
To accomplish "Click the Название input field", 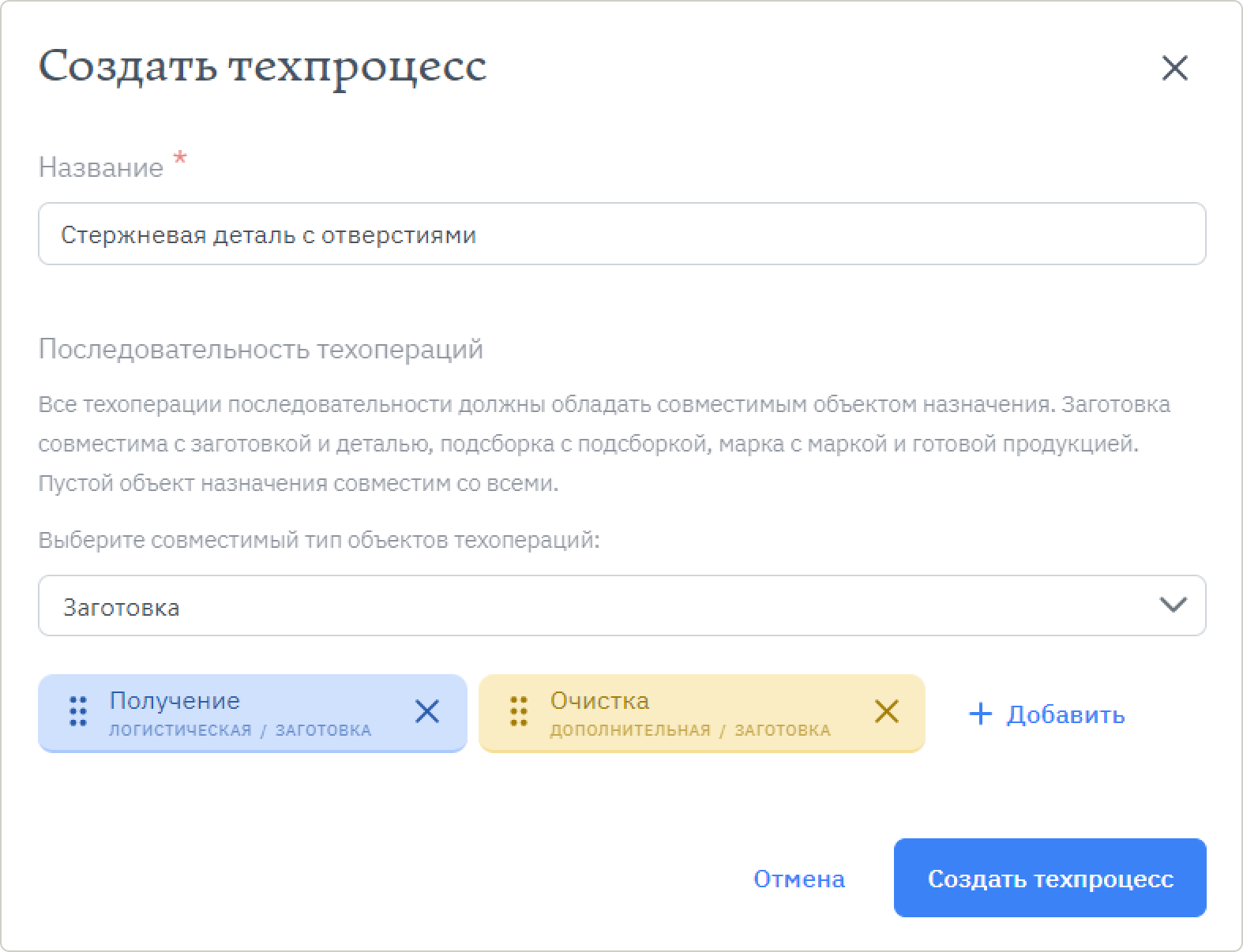I will (x=621, y=234).
